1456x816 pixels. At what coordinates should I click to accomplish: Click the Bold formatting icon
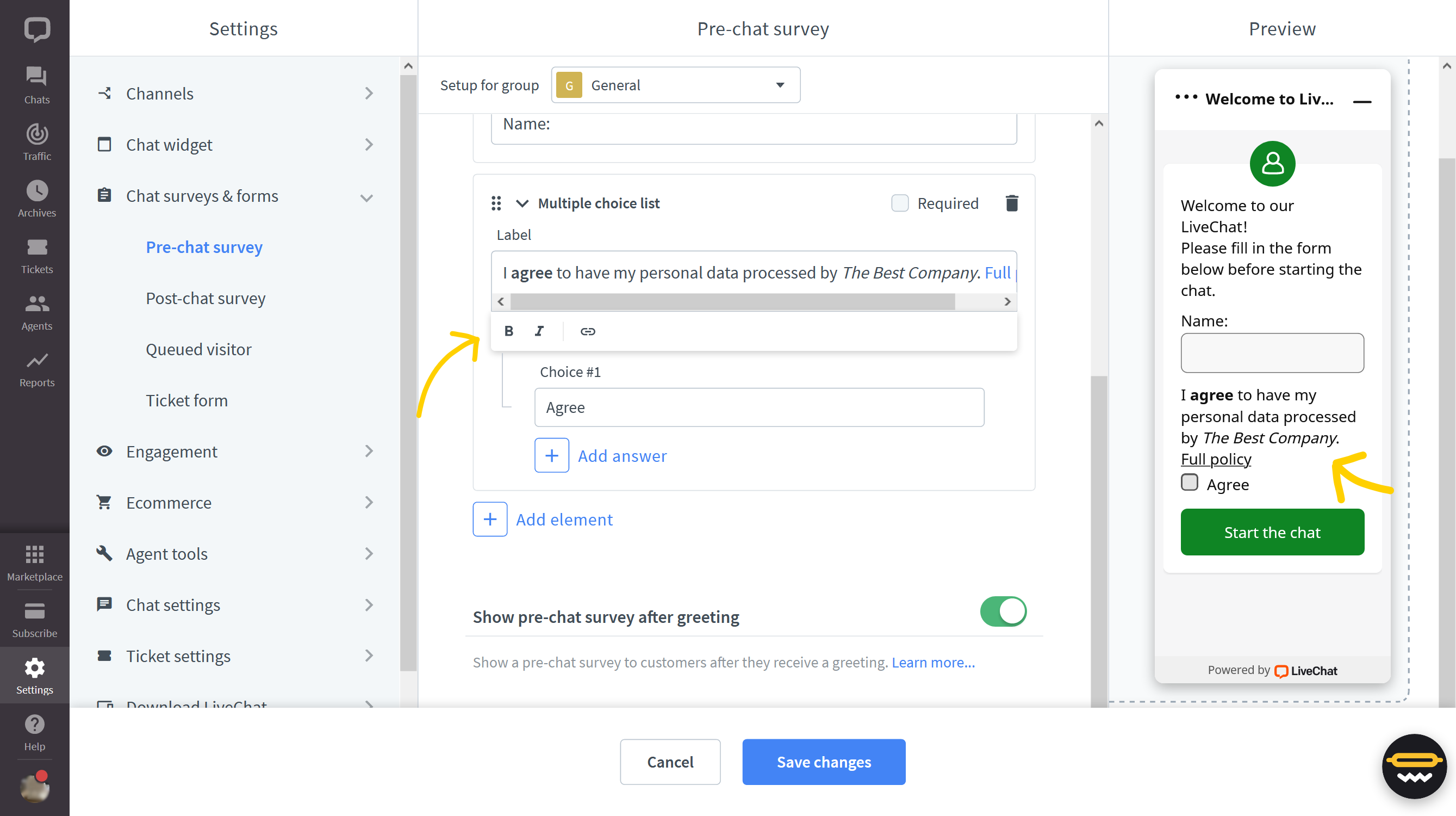pos(509,331)
